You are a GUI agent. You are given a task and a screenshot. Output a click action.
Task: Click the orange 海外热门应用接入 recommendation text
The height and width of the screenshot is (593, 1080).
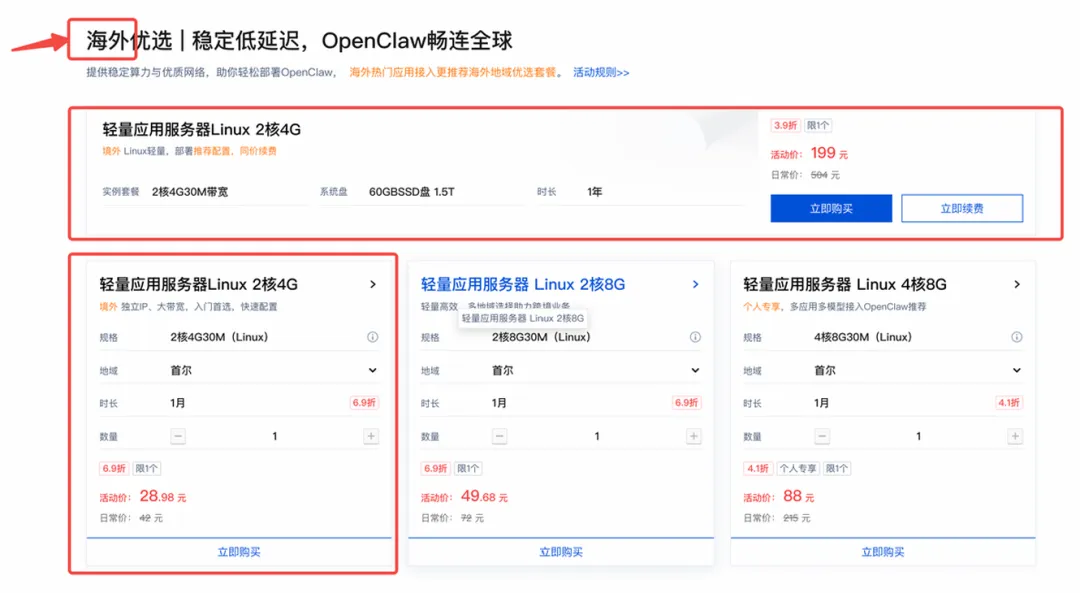tap(452, 72)
